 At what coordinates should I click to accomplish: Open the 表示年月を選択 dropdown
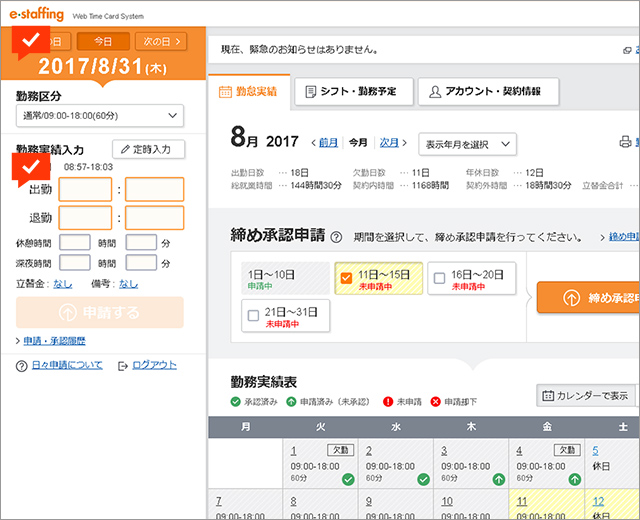467,144
